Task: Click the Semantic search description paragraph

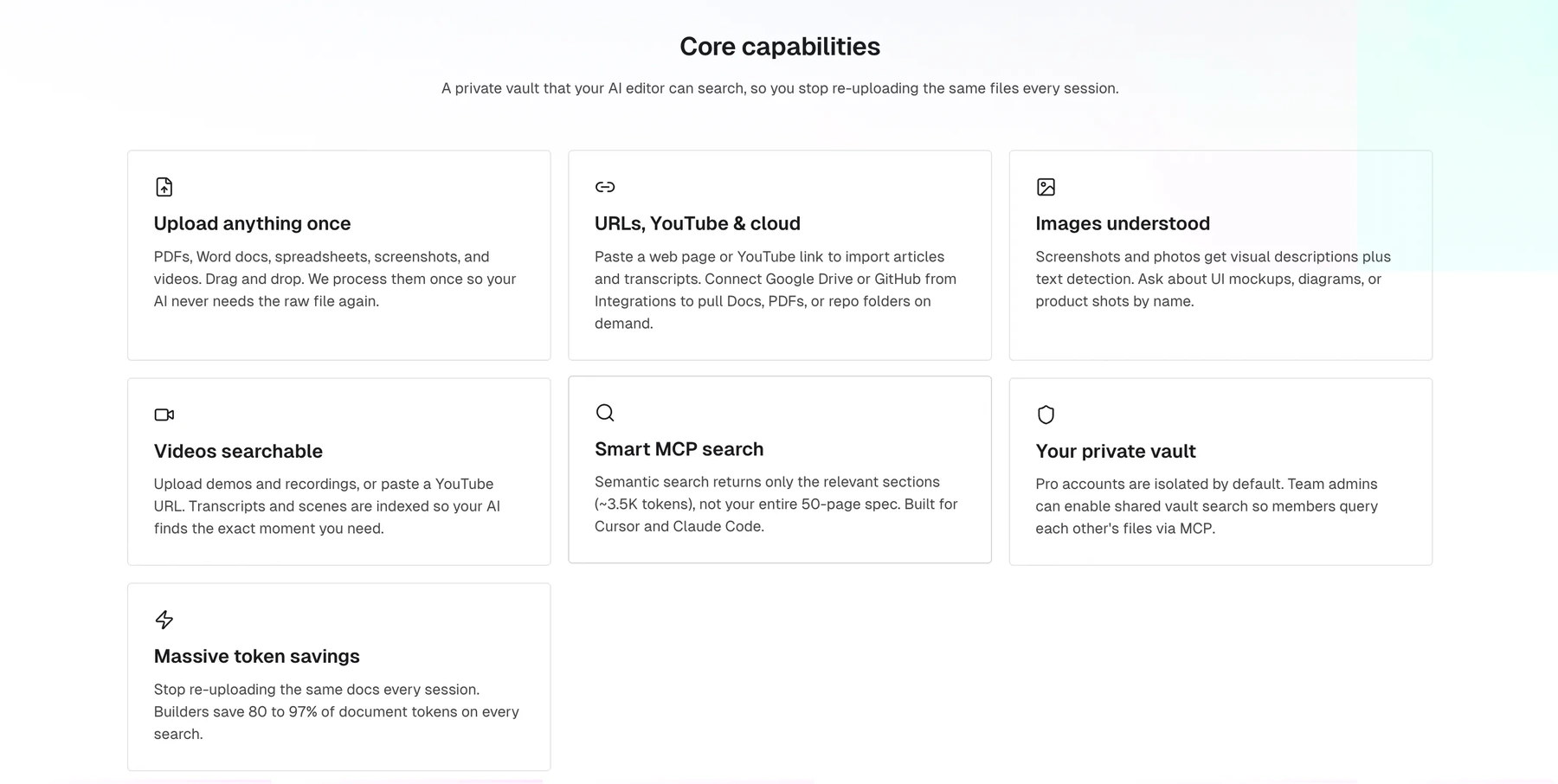Action: pos(776,504)
